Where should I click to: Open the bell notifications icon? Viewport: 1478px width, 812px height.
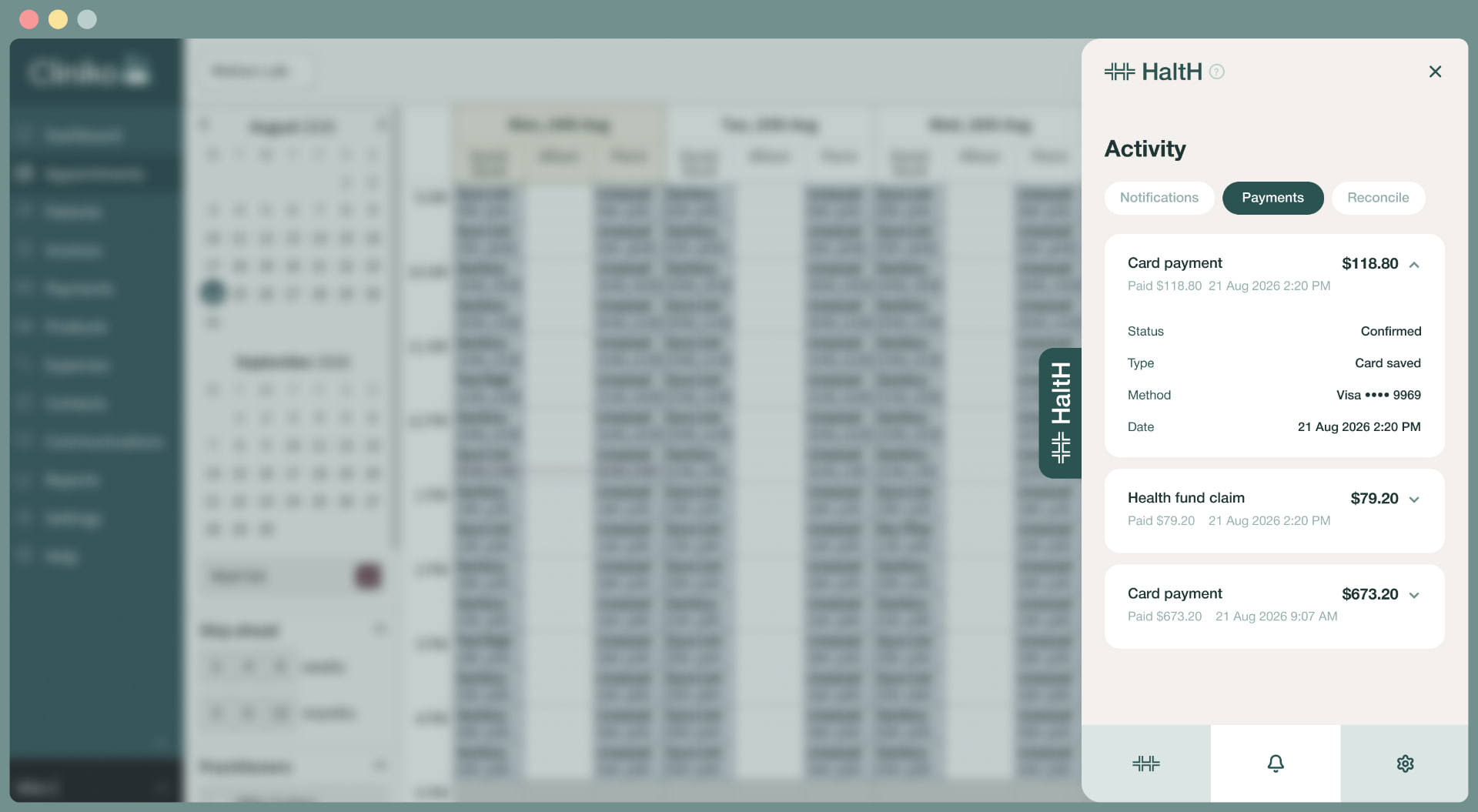click(x=1276, y=764)
